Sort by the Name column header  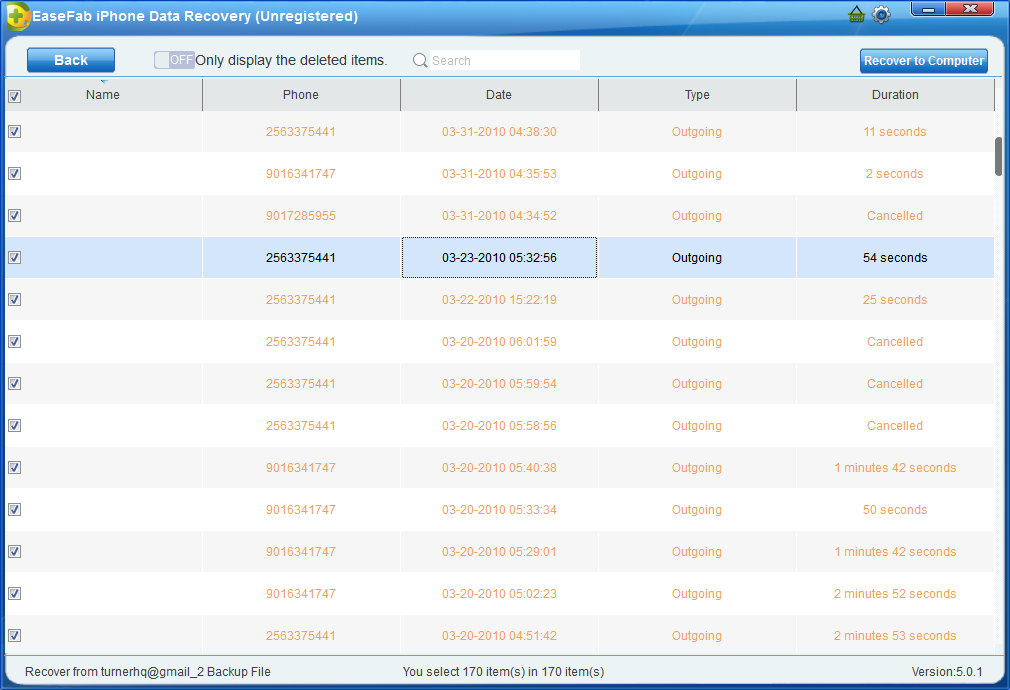coord(103,95)
